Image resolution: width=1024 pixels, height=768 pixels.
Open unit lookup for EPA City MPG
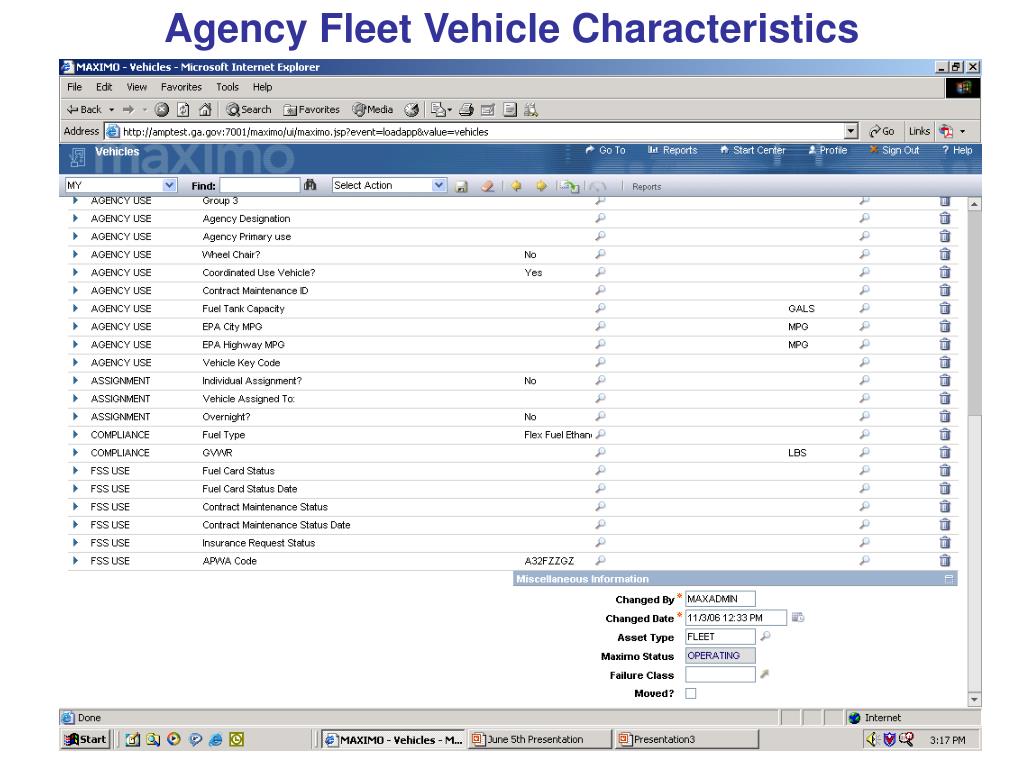pos(864,326)
